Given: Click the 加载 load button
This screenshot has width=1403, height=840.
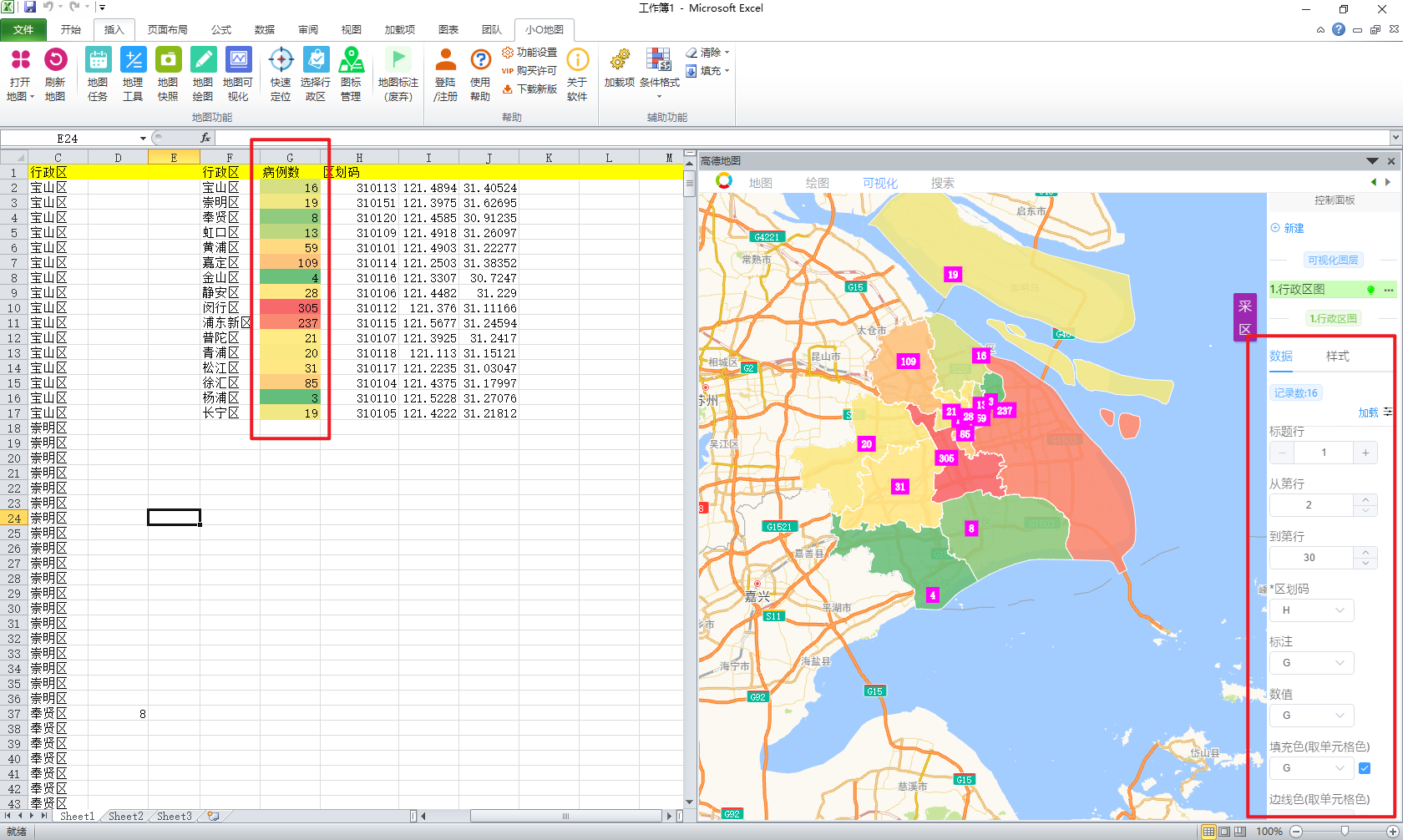Looking at the screenshot, I should [1367, 412].
